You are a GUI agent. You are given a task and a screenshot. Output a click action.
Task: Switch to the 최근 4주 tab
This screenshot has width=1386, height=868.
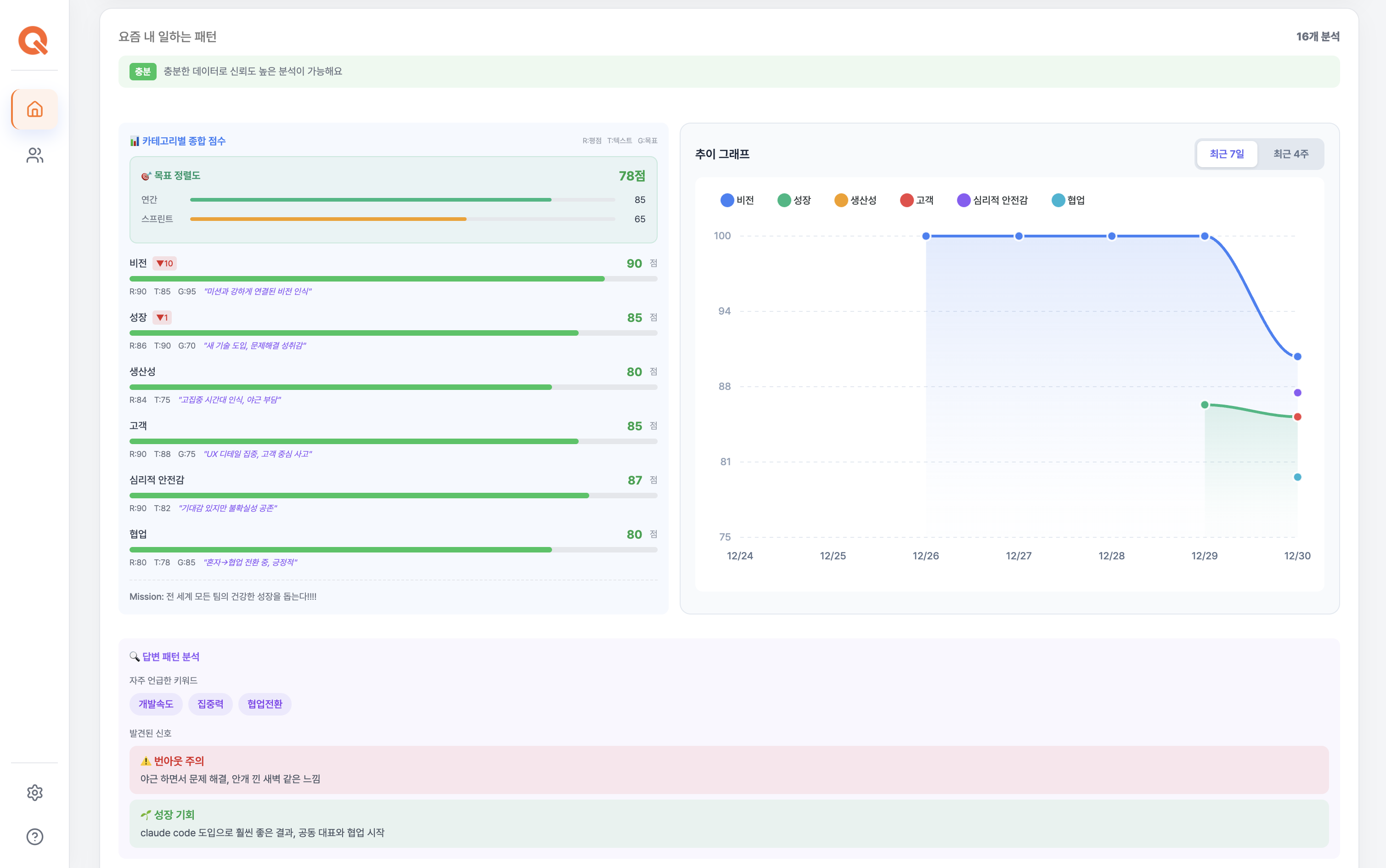click(x=1291, y=154)
